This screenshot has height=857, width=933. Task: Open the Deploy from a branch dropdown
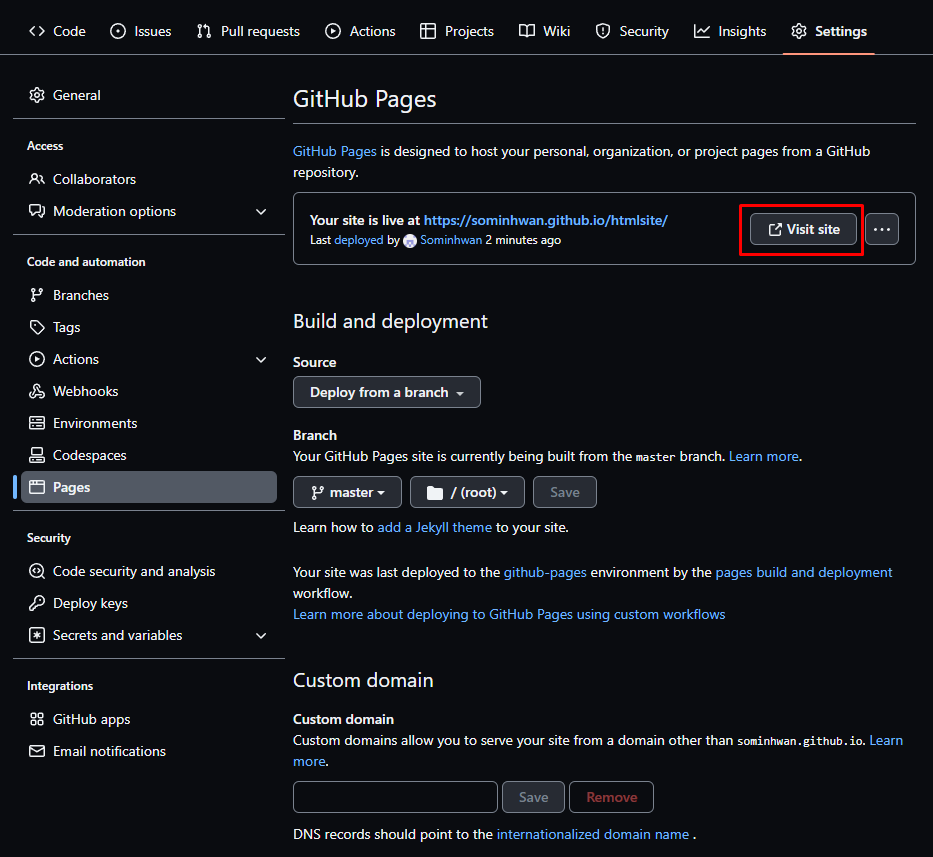pos(387,392)
